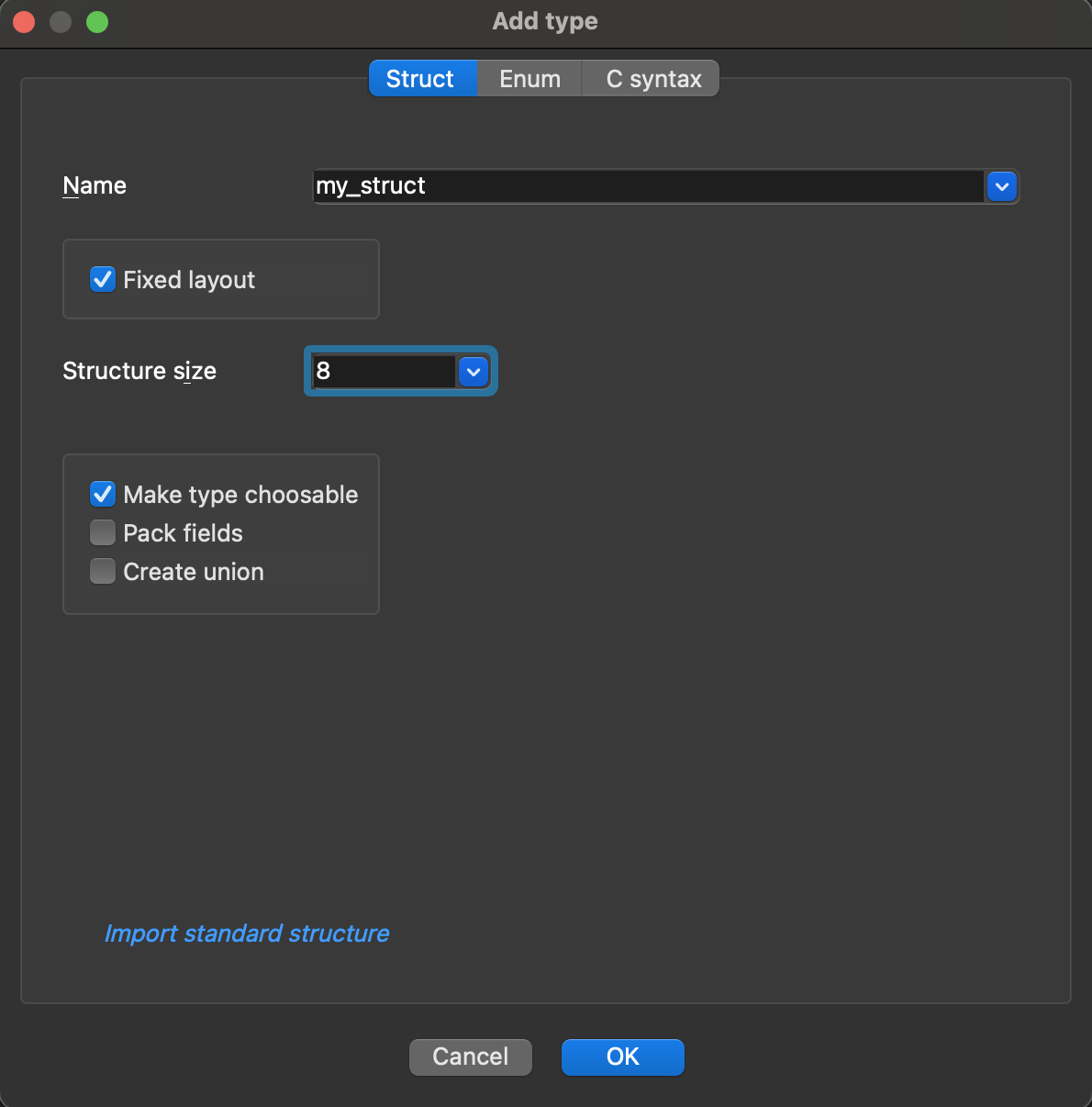Check the Create union option
The height and width of the screenshot is (1107, 1092).
[x=102, y=571]
